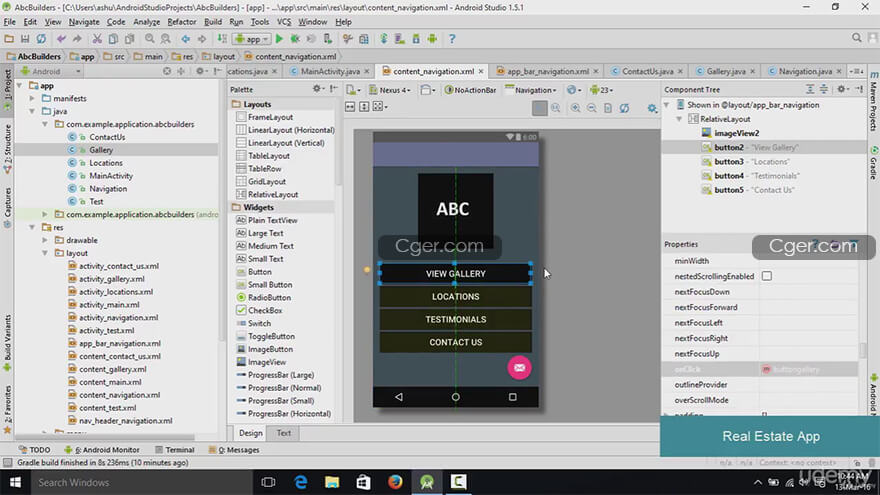
Task: Toggle the nestedScrollingEnabled checkbox
Action: [767, 276]
